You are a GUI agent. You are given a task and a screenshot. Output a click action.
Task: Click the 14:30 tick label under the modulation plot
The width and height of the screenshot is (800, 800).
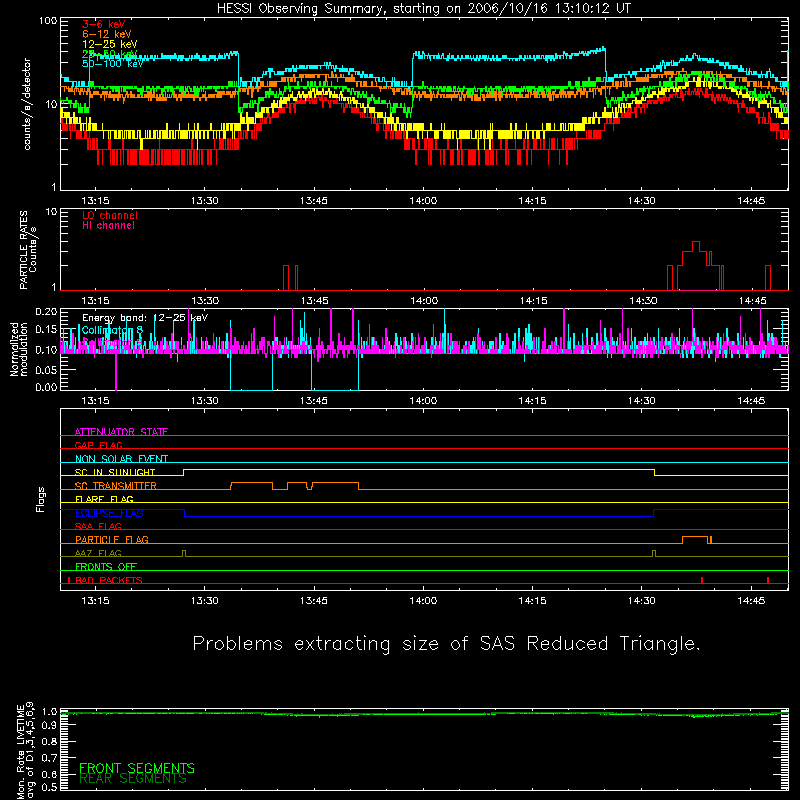coord(642,401)
